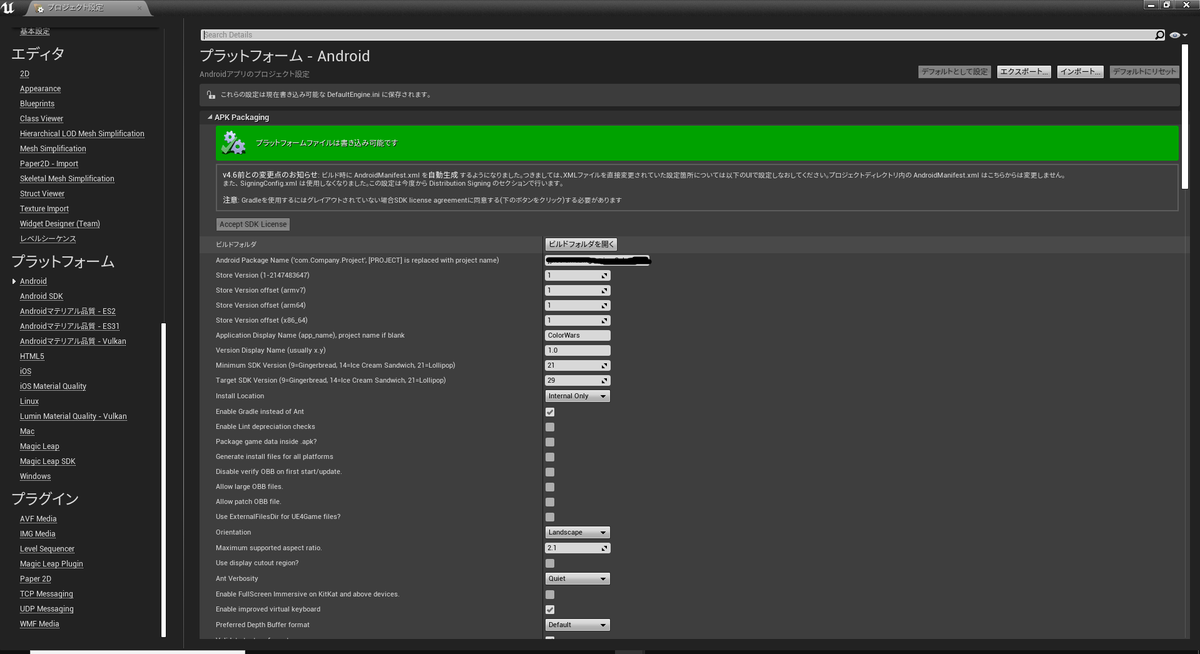Click the redacted Android Package Name field
Screen dimensions: 1200x654
[x=597, y=260]
